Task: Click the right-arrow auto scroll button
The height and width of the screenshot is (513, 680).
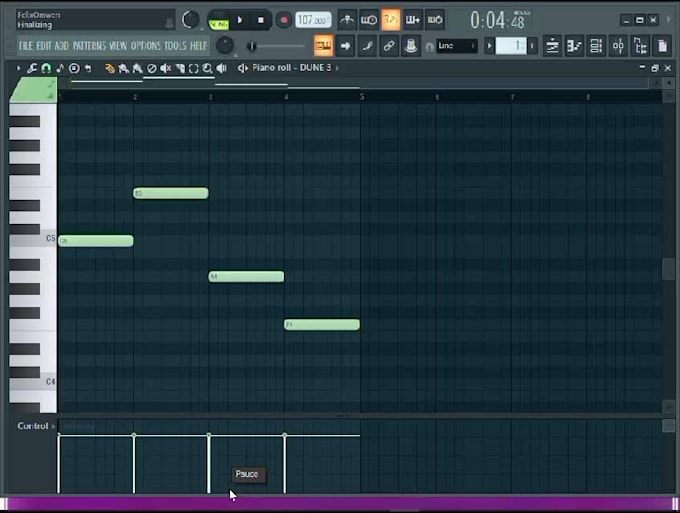Action: tap(346, 46)
